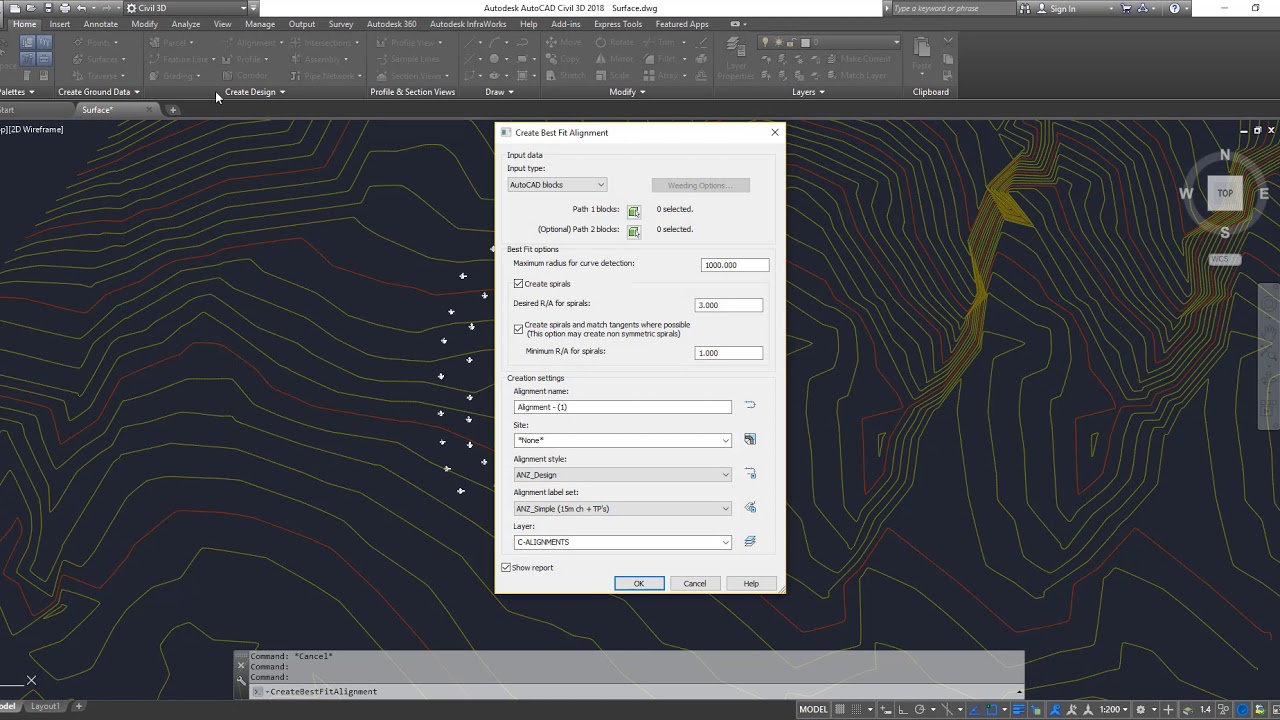Click the Help button in the dialog
The height and width of the screenshot is (720, 1280).
pos(751,584)
